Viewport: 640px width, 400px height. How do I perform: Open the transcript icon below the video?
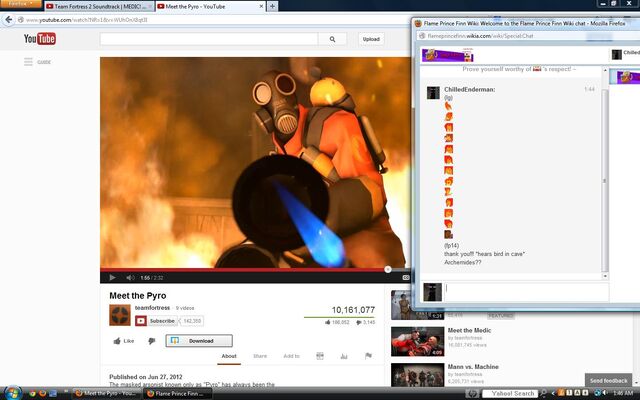click(320, 356)
